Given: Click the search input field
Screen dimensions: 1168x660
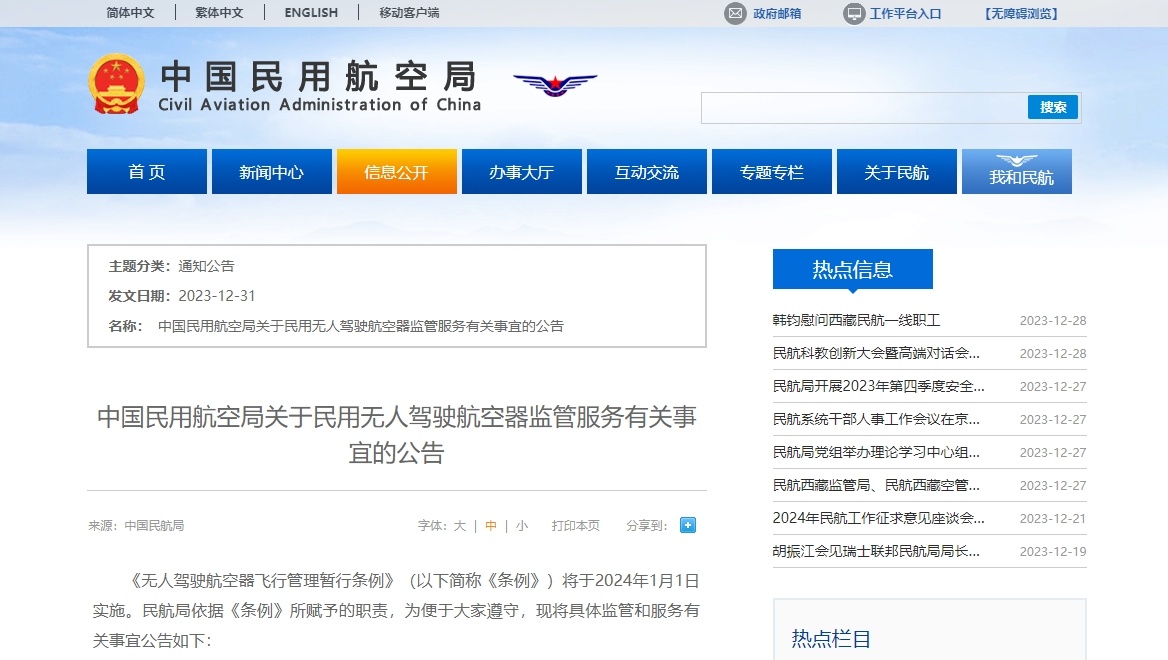Looking at the screenshot, I should (864, 107).
